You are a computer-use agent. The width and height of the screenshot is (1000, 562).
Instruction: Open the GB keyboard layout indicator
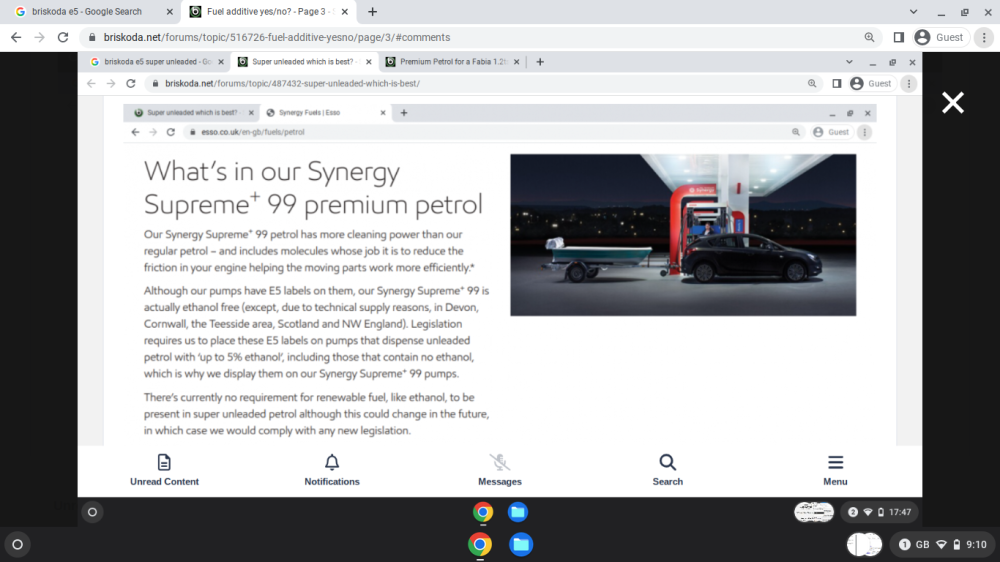click(922, 544)
